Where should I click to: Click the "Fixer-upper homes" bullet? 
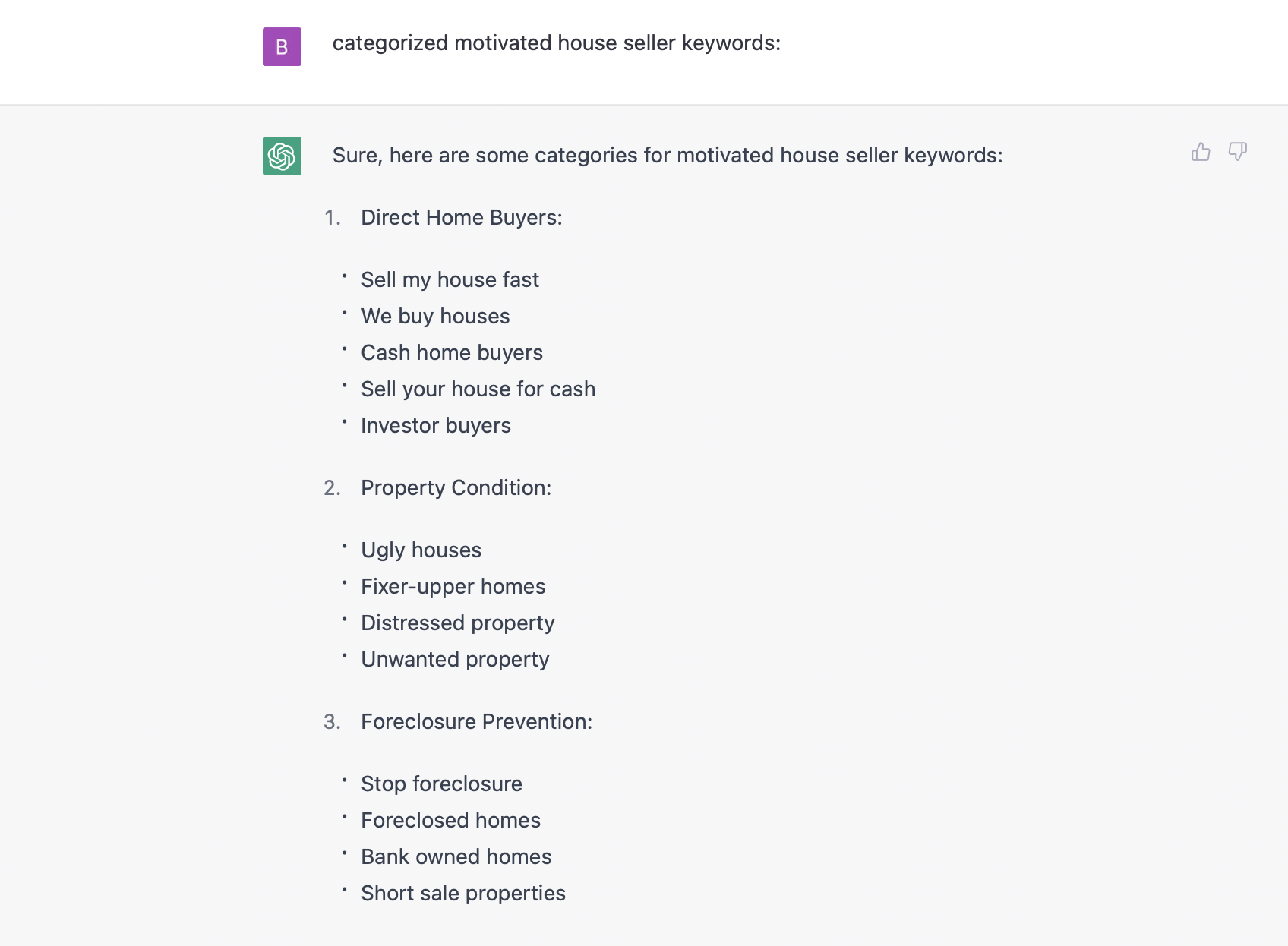click(453, 587)
